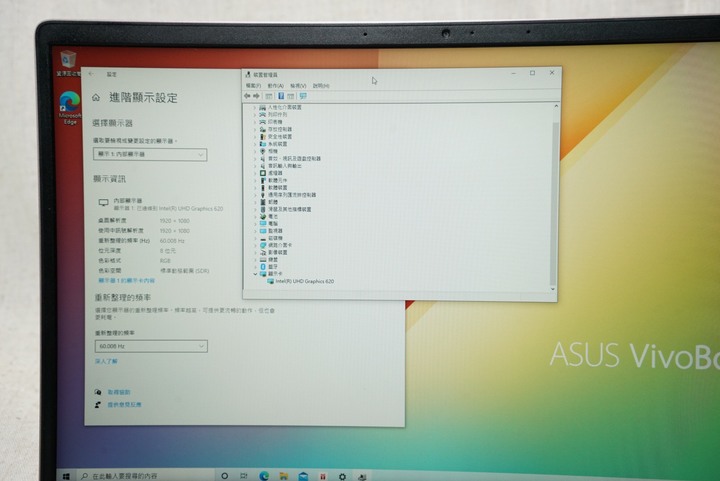Click the Device Manager vertical scrollbar thumb
Screen dimensions: 720x481
pos(554,204)
